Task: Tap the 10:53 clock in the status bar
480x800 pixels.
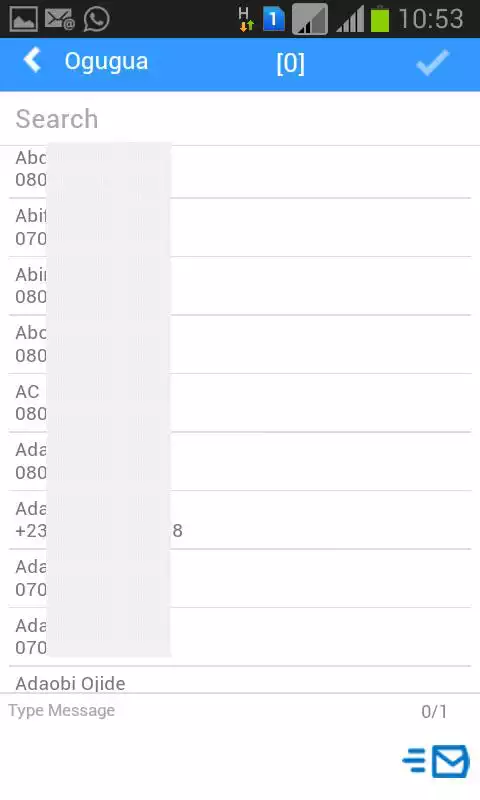Action: click(431, 19)
